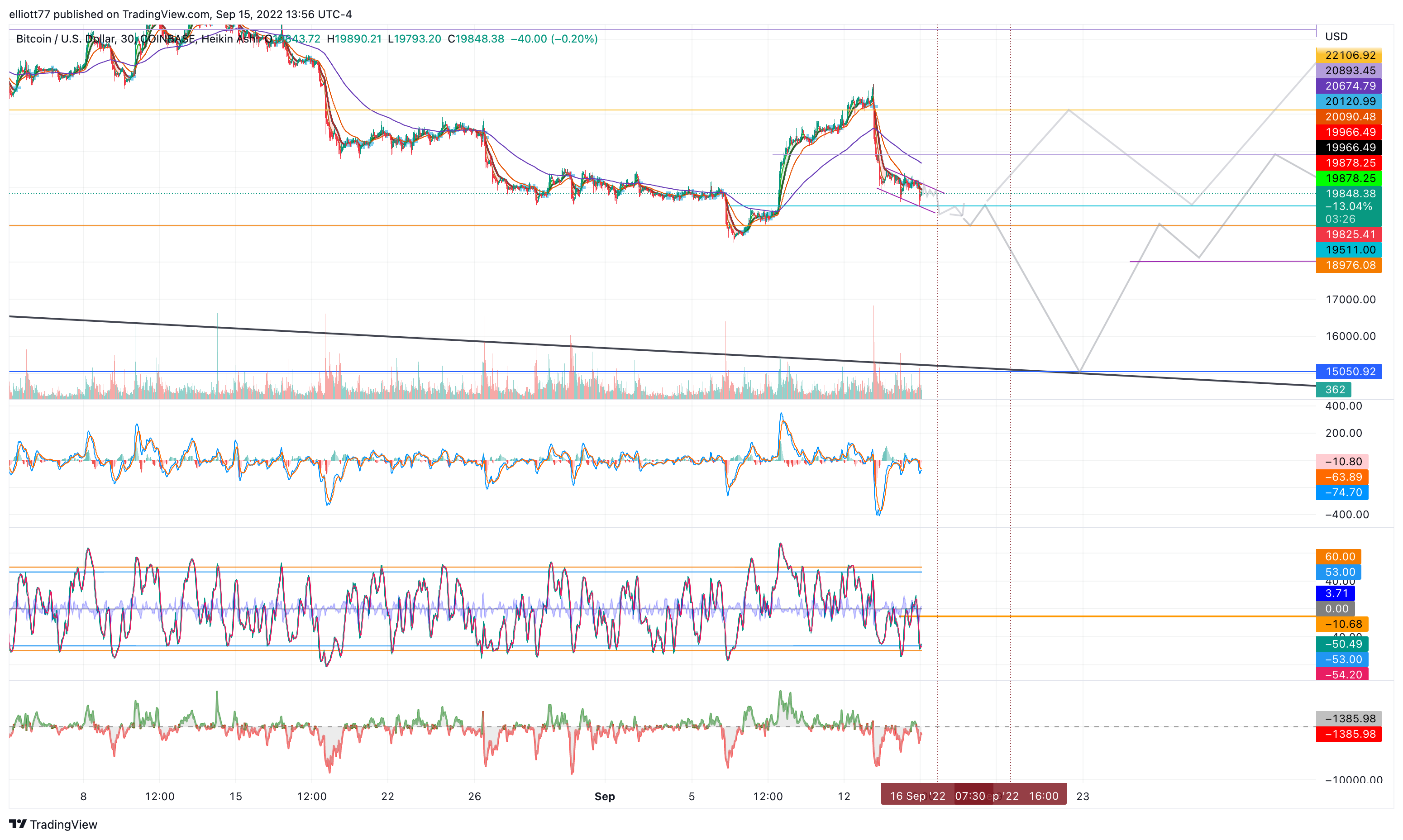Screen dimensions: 1403x840
Task: Select the red 19966.49 price label
Action: (x=1349, y=132)
